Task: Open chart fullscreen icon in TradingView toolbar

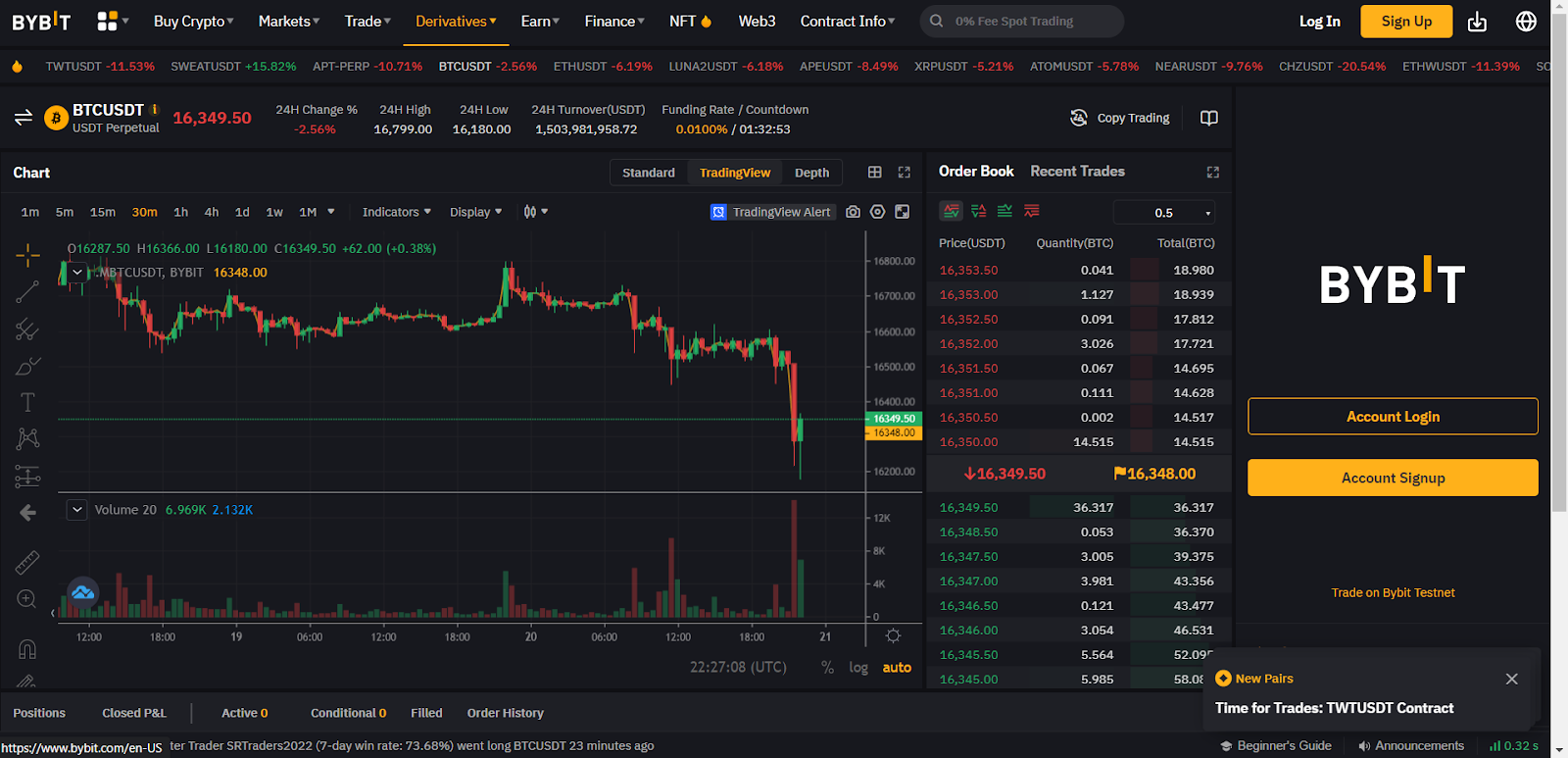Action: coord(903,212)
